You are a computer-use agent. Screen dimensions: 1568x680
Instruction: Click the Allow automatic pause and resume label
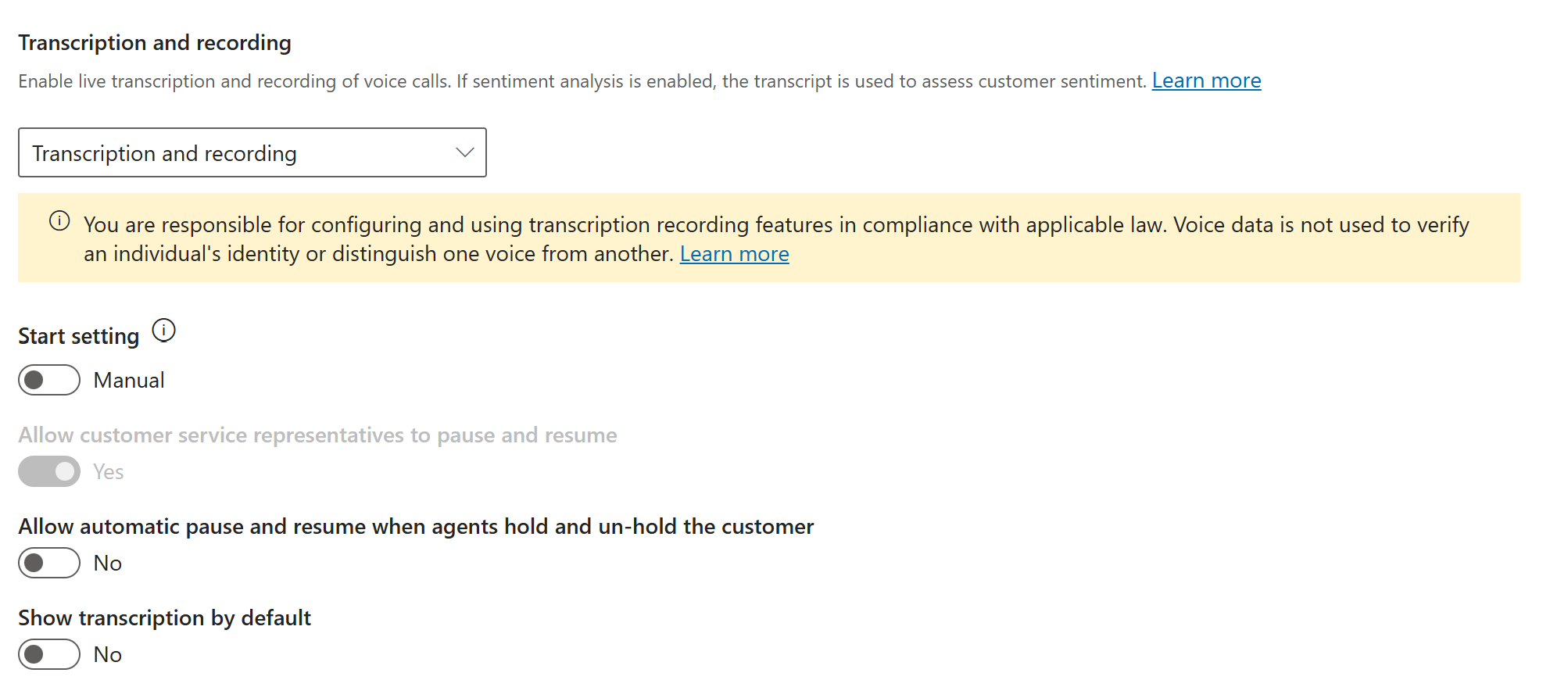416,527
